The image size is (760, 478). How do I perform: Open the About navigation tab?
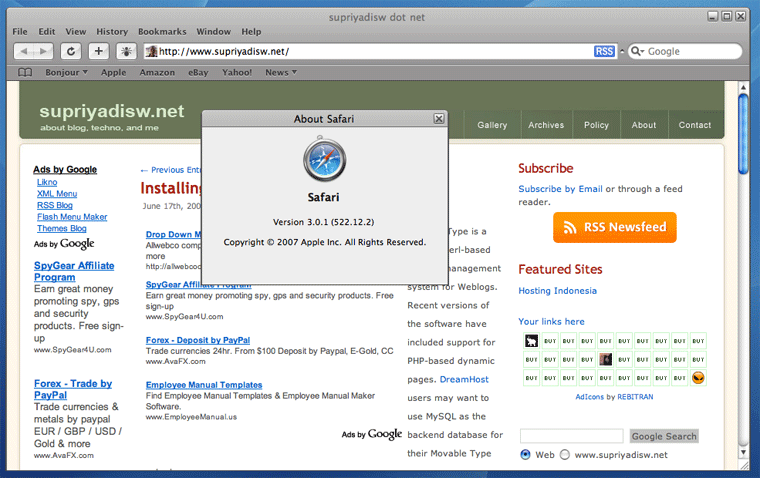pos(644,125)
